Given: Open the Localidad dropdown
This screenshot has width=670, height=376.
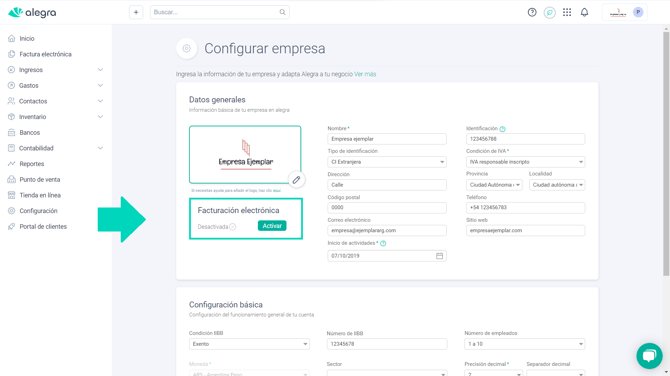Looking at the screenshot, I should tap(557, 185).
